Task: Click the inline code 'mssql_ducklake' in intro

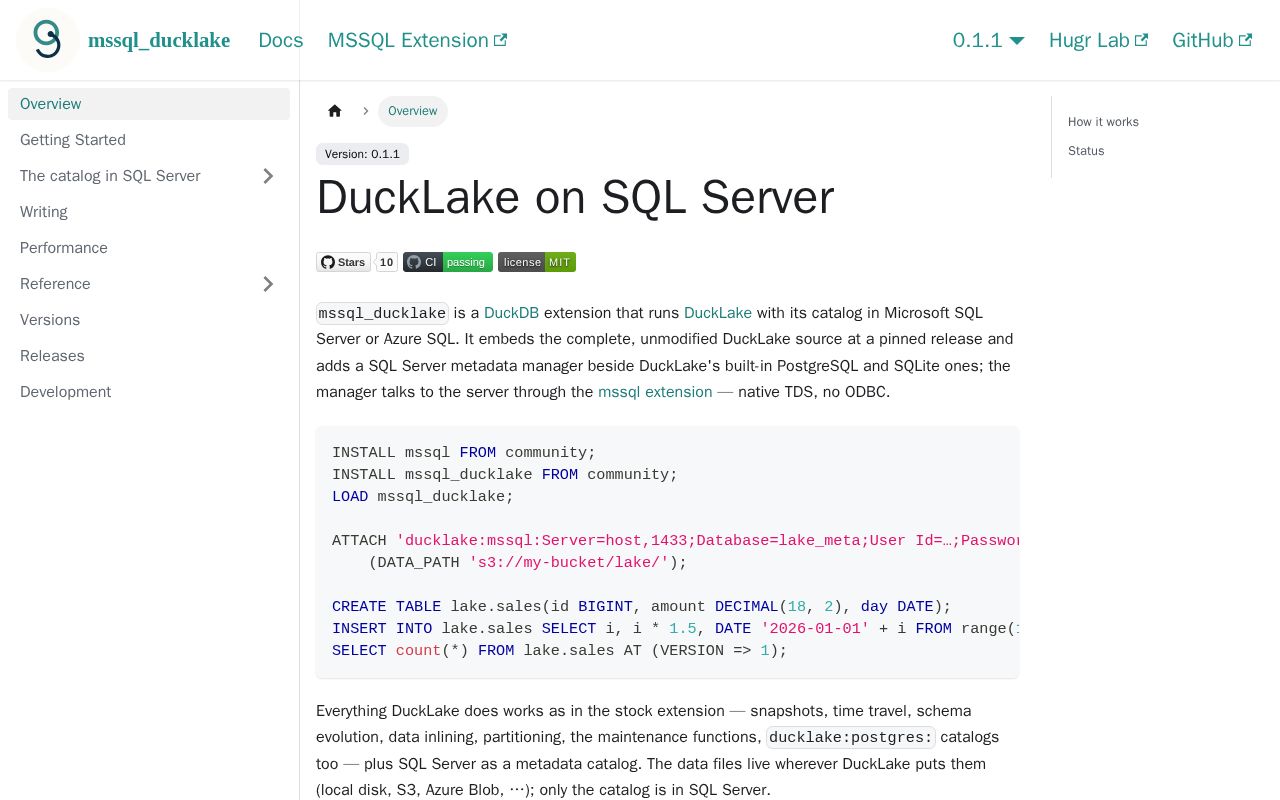Action: (x=382, y=313)
